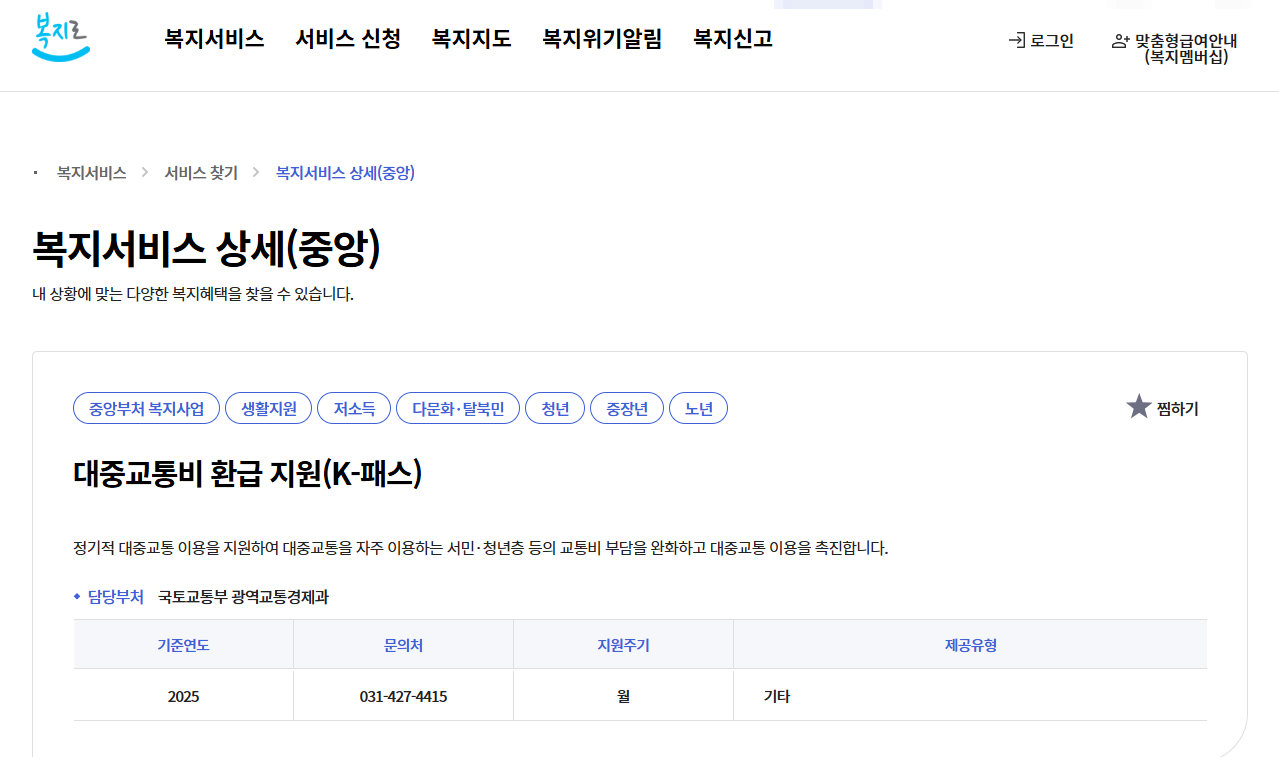
Task: Open the 복지신고 menu
Action: (x=733, y=39)
